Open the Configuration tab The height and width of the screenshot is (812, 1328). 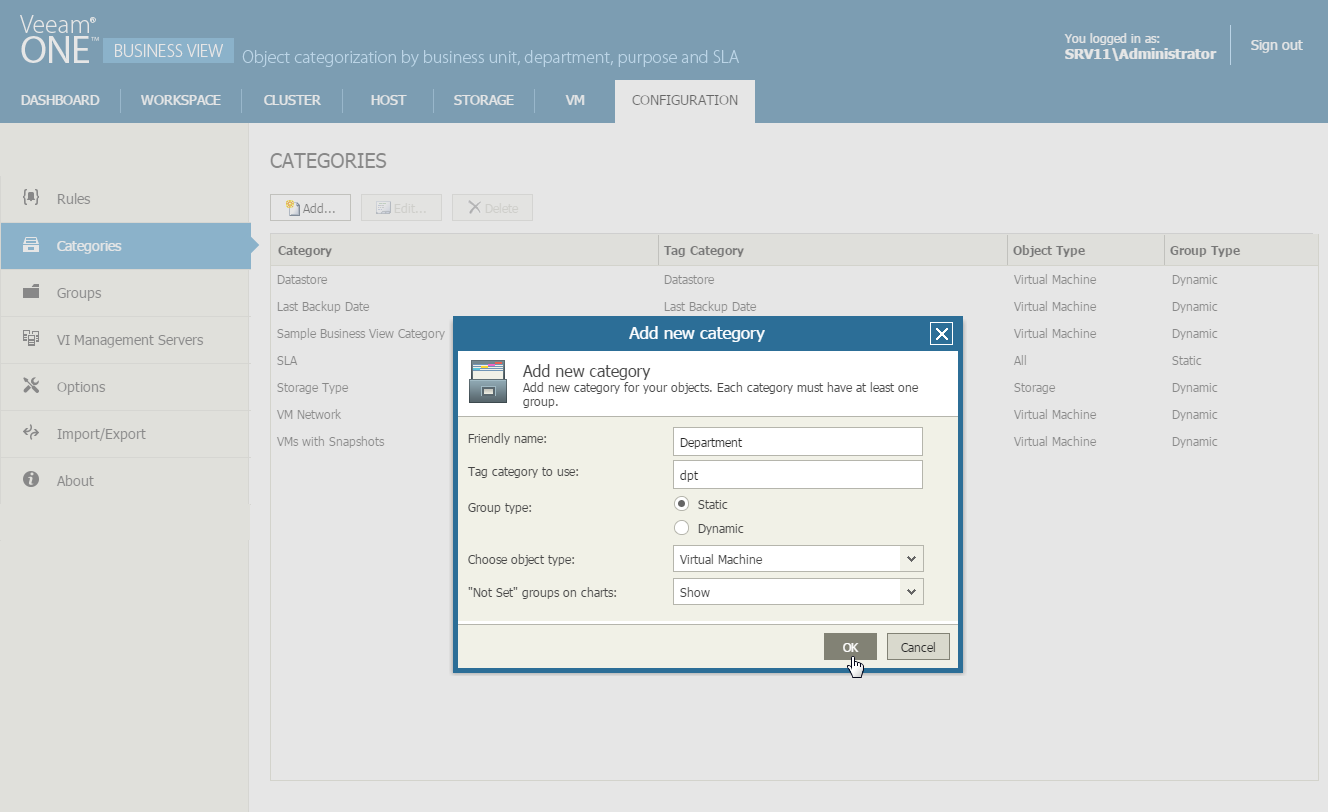pyautogui.click(x=685, y=101)
